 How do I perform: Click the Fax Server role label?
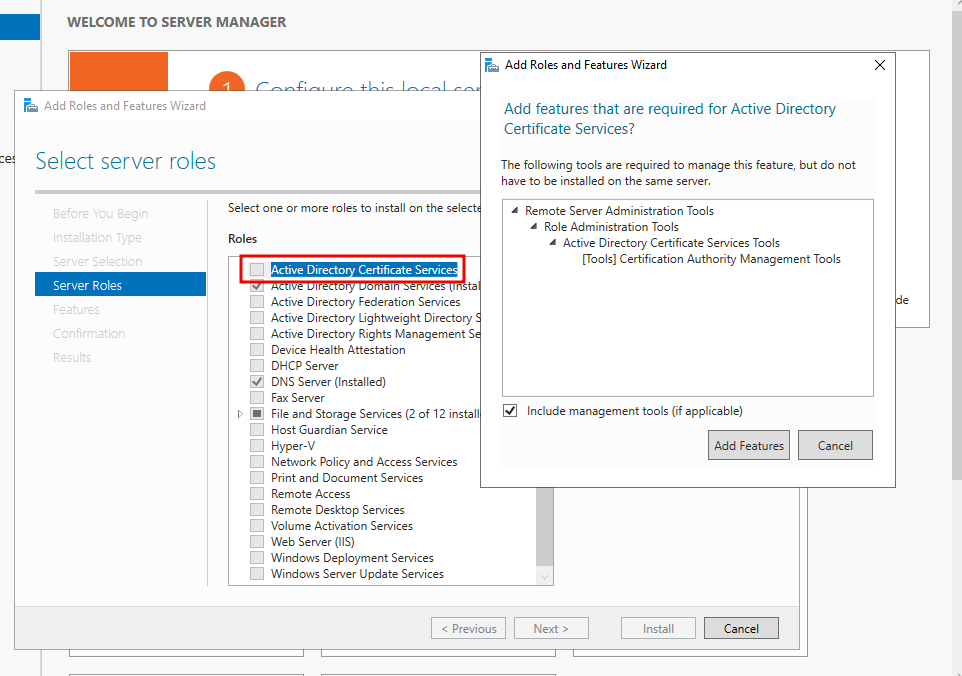(298, 398)
